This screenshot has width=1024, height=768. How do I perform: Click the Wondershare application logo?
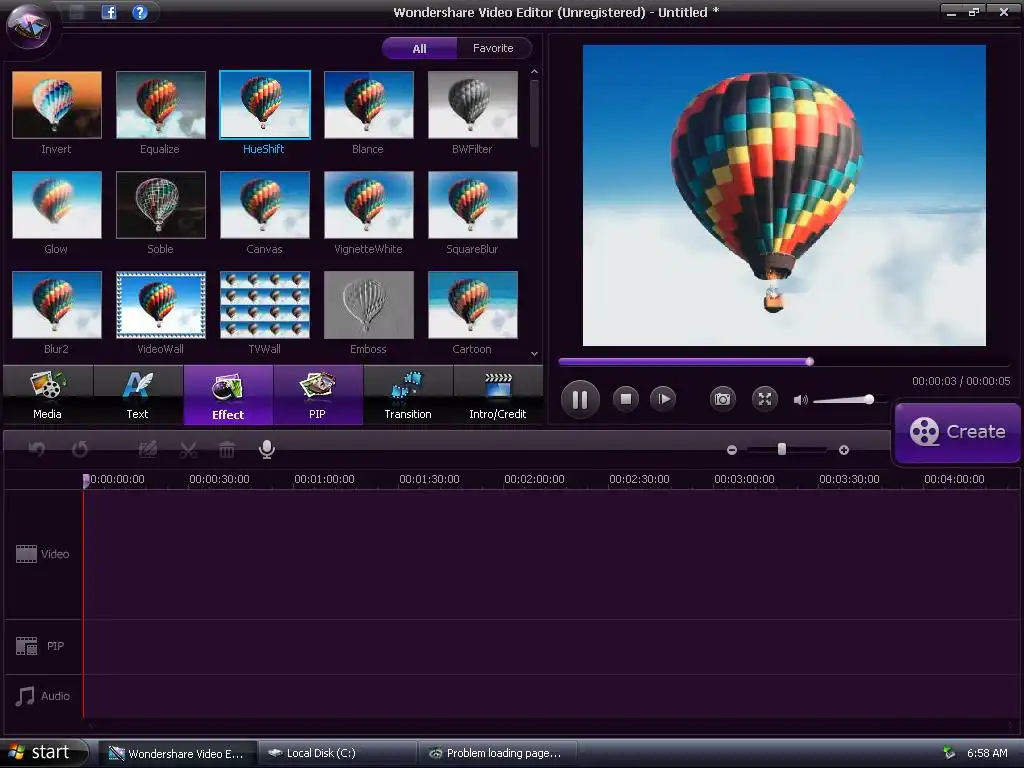(27, 27)
